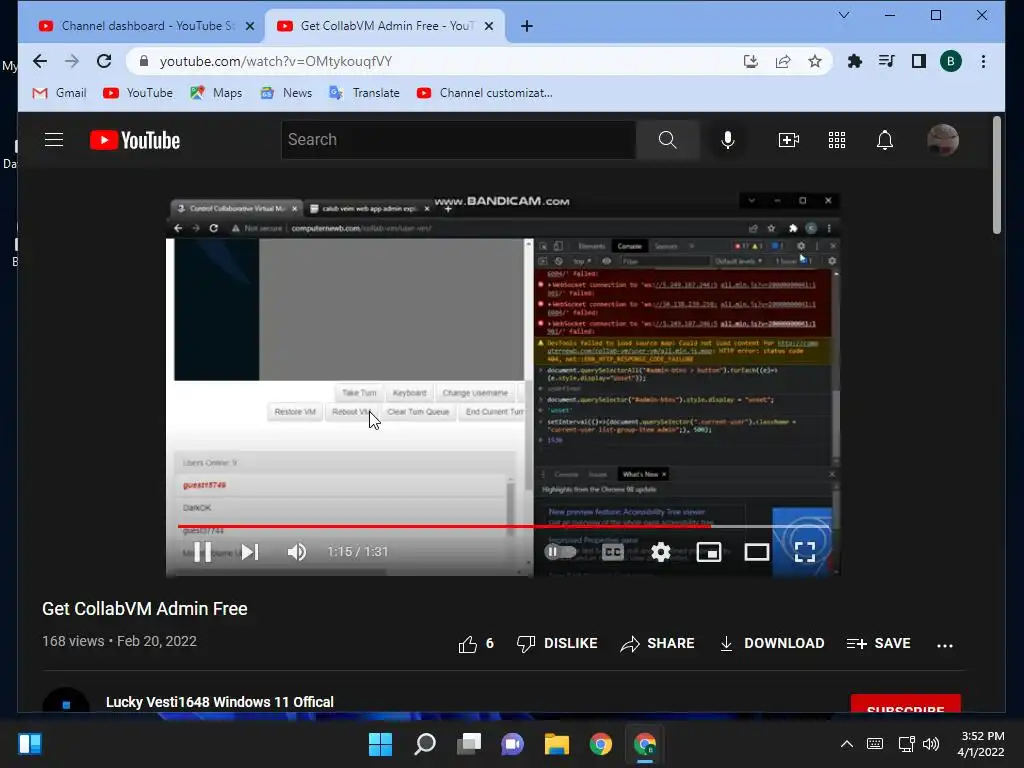This screenshot has height=768, width=1024.
Task: Click the DOWNLOAD button
Action: click(771, 644)
